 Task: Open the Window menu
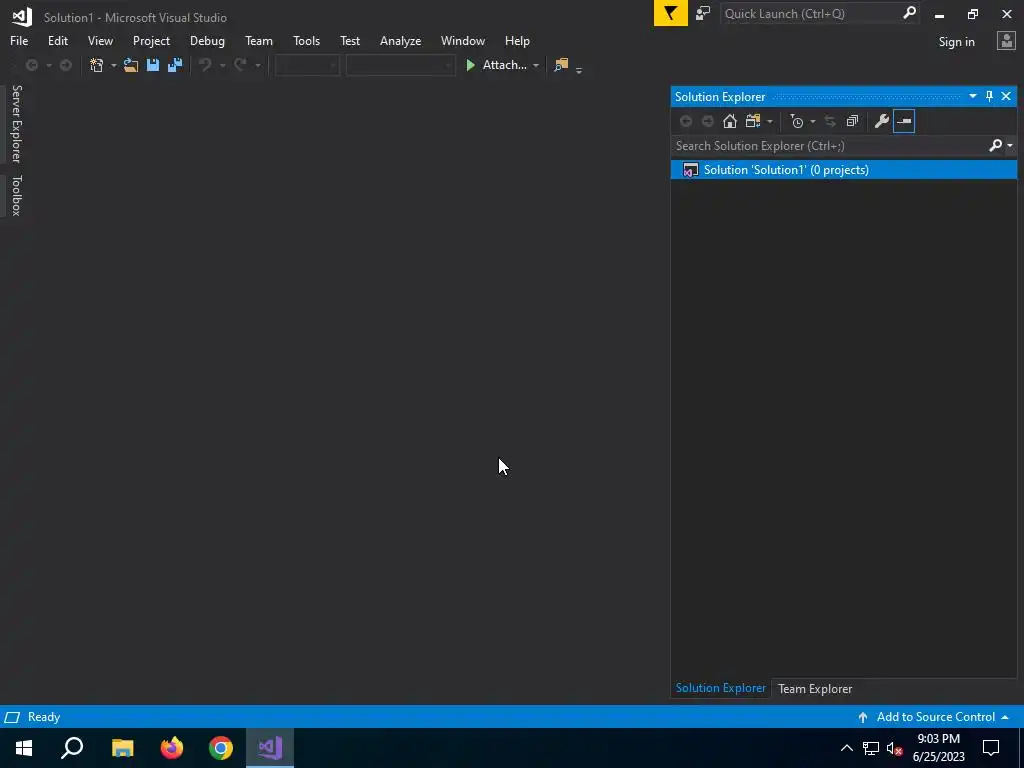462,40
